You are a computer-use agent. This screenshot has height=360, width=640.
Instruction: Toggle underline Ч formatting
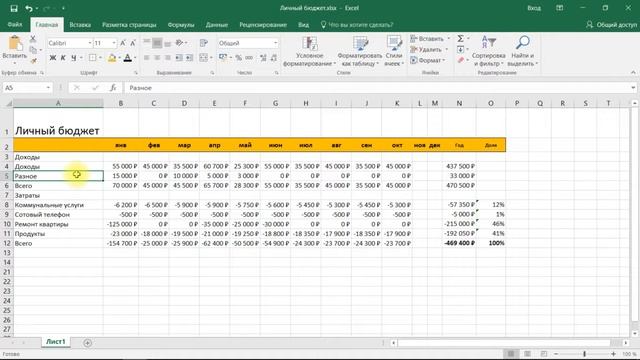tap(73, 58)
